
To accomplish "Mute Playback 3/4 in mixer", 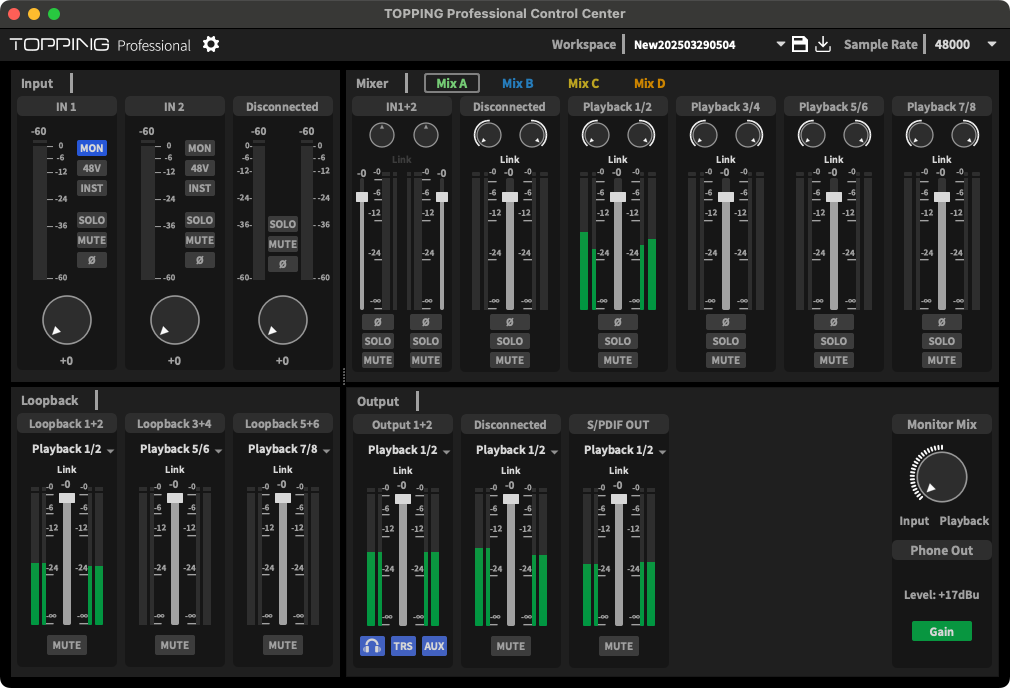I will 726,360.
